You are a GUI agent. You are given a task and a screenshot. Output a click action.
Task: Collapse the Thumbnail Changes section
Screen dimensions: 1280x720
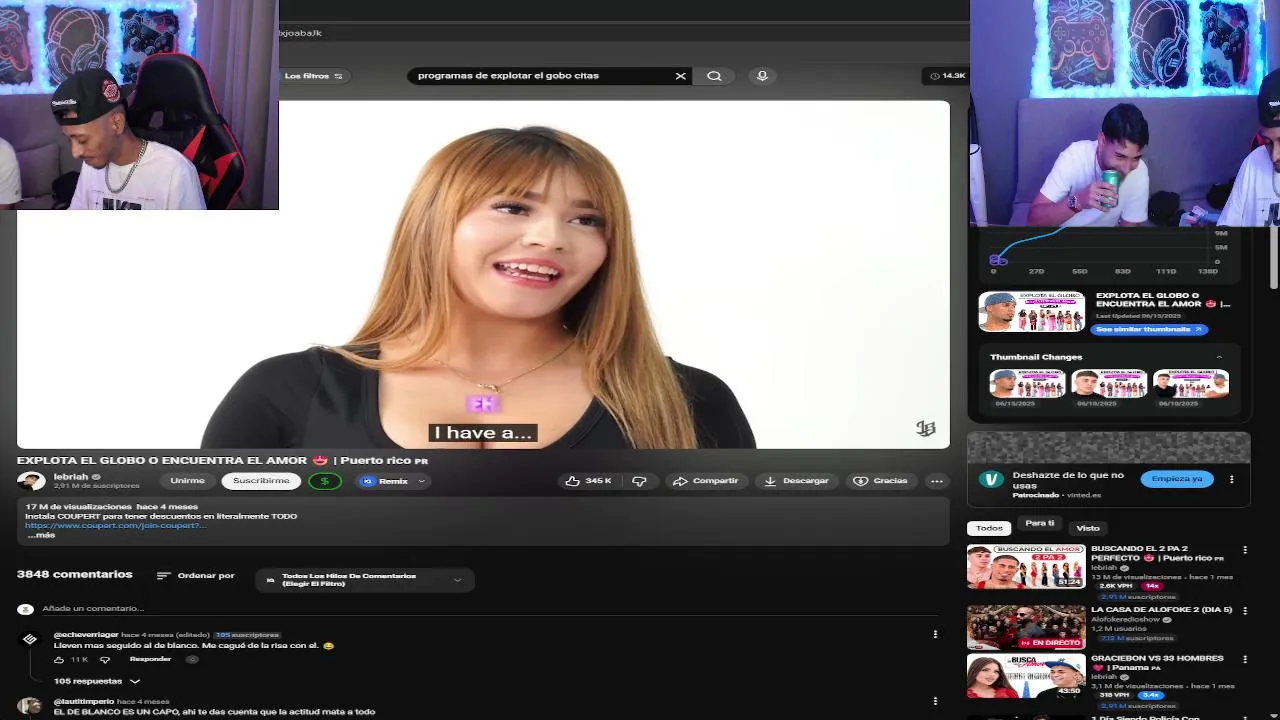(x=1219, y=357)
